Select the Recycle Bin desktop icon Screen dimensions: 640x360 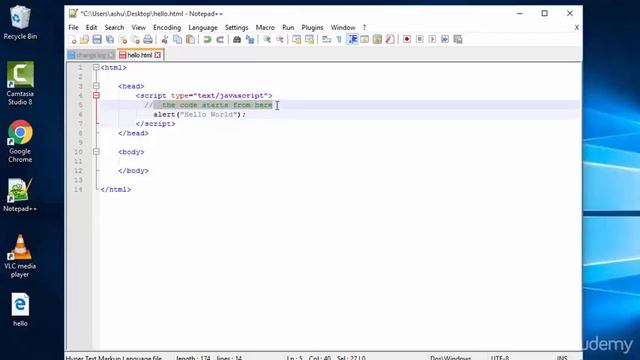pos(20,22)
